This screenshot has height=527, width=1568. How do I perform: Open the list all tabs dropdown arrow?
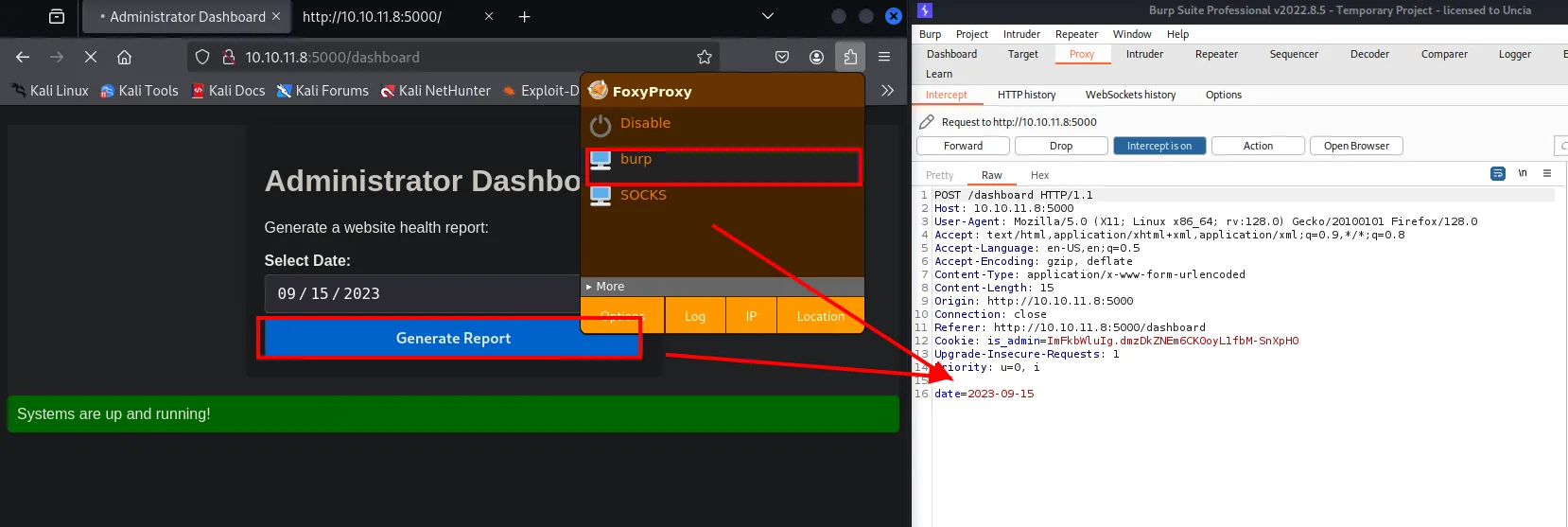[768, 16]
